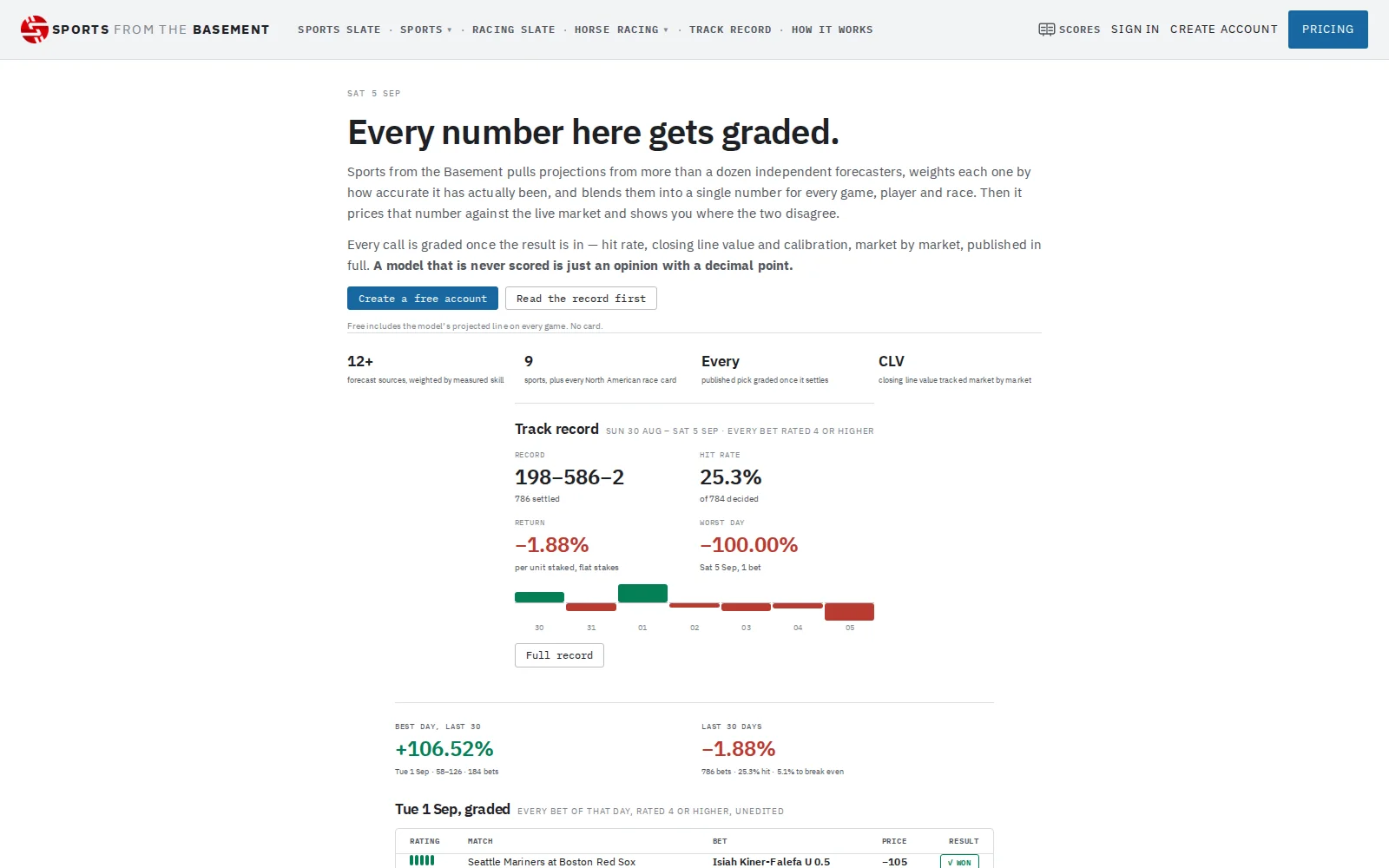Viewport: 1389px width, 868px height.
Task: Open the Scores scoreboard icon
Action: (x=1047, y=30)
